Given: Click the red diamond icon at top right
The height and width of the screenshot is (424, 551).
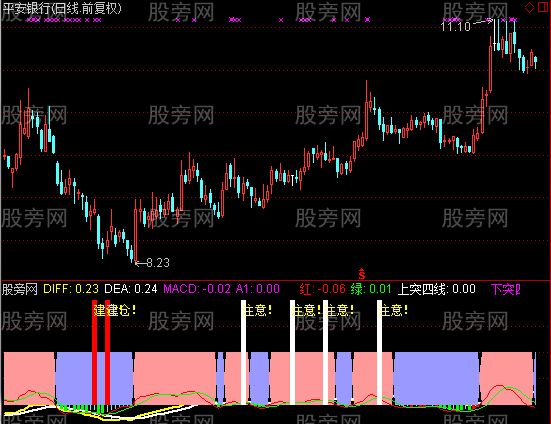Looking at the screenshot, I should tap(529, 8).
